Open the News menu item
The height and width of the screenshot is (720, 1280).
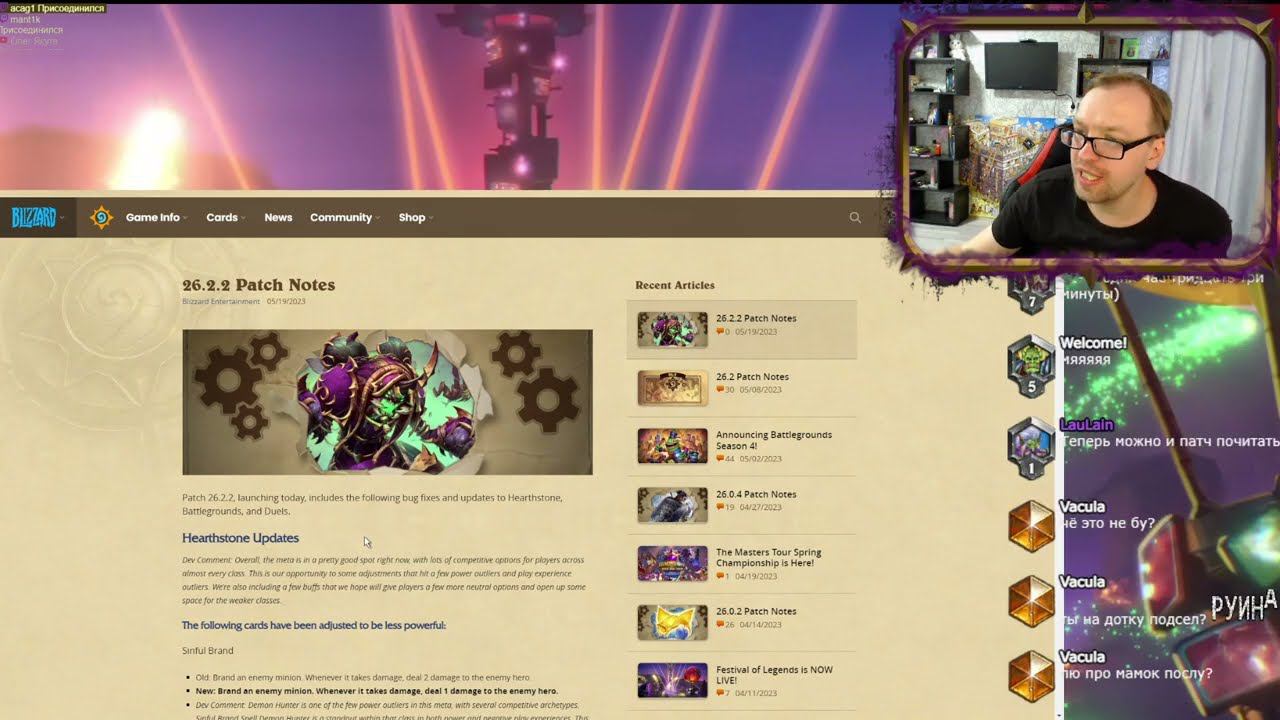[x=278, y=217]
